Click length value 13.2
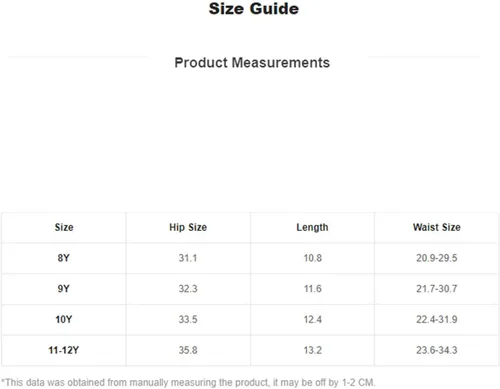 [313, 350]
